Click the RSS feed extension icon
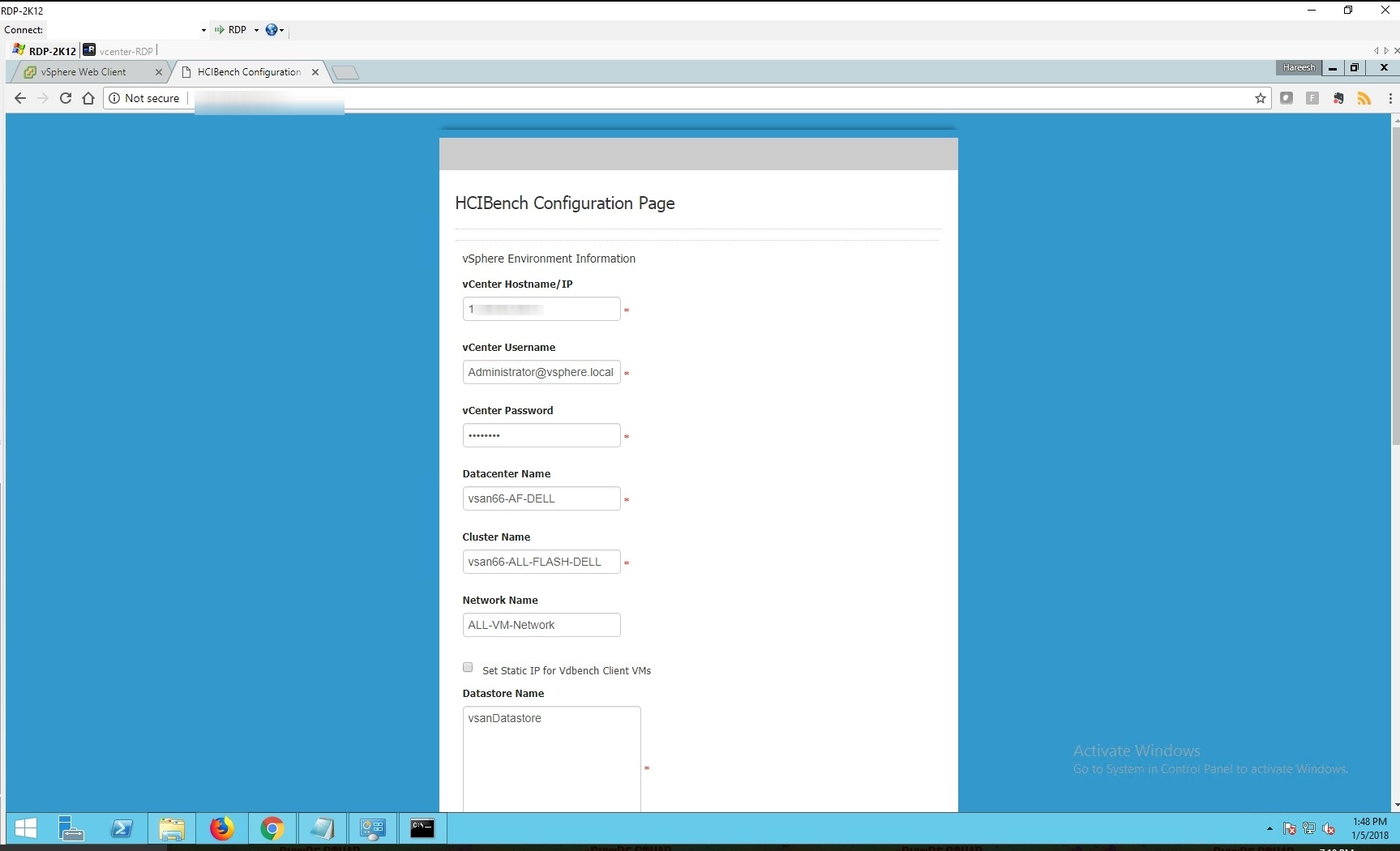 [x=1364, y=98]
